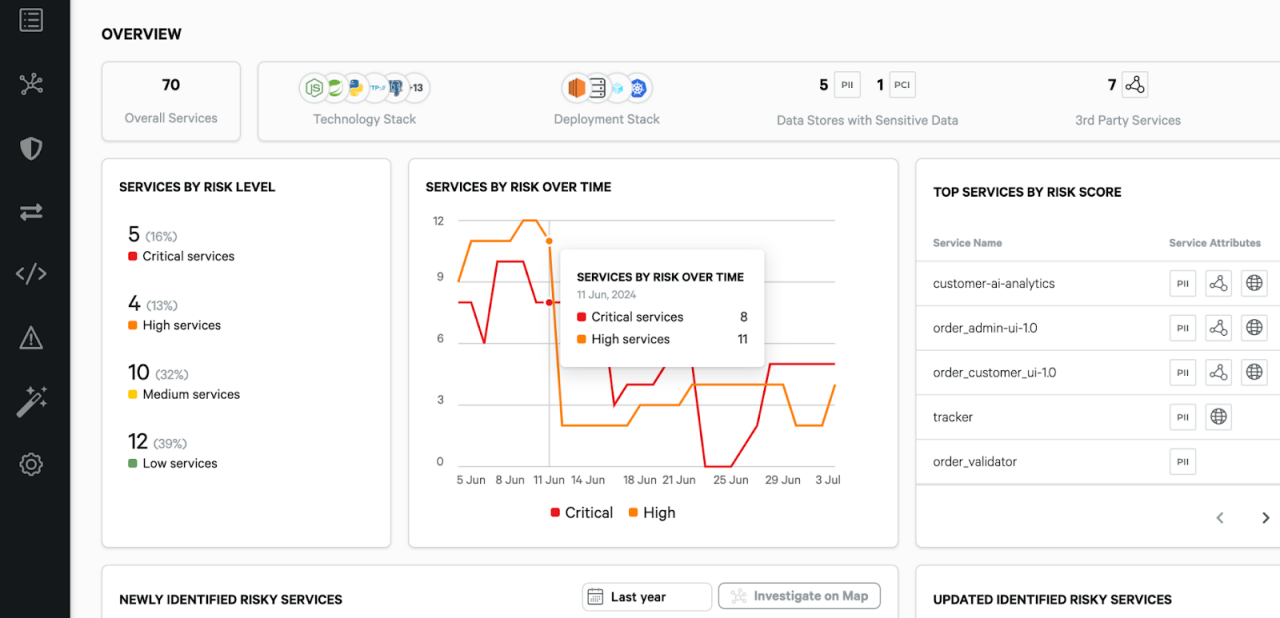The width and height of the screenshot is (1280, 618).
Task: Click third-party graph icon for customer-ai-analytics
Action: point(1218,284)
